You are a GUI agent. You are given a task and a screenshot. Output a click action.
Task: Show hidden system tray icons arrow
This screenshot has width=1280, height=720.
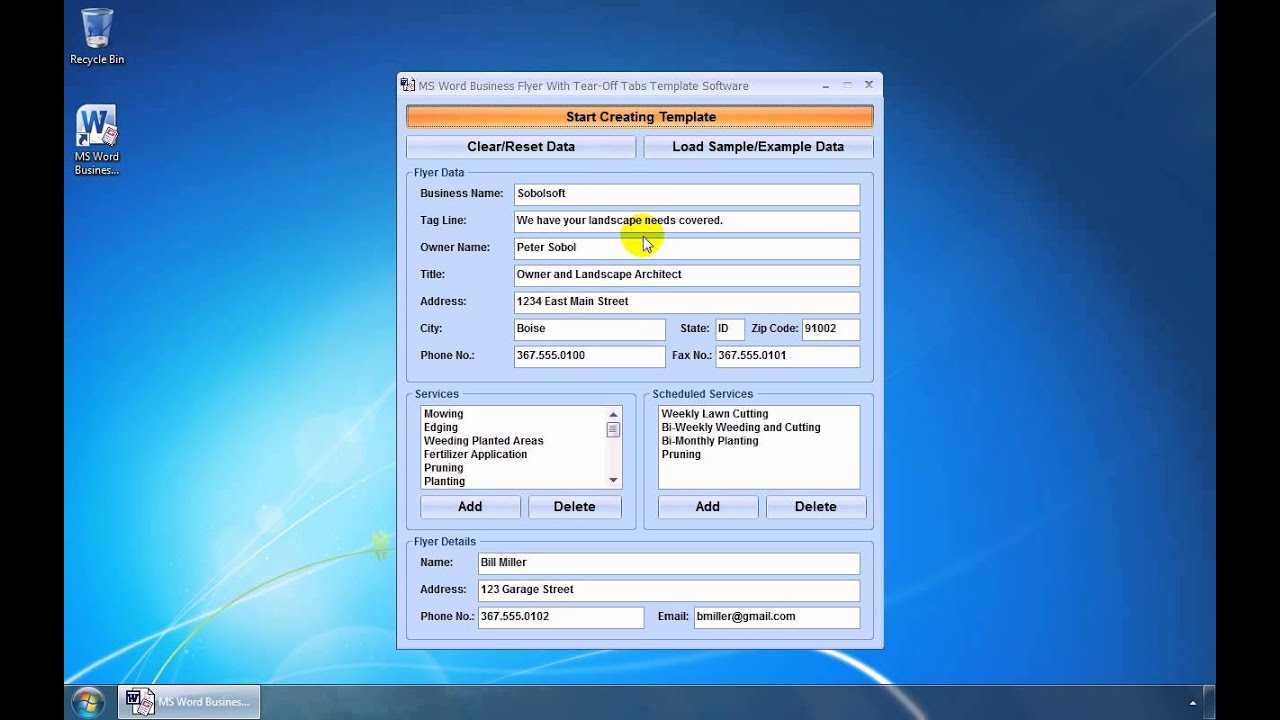click(1193, 703)
